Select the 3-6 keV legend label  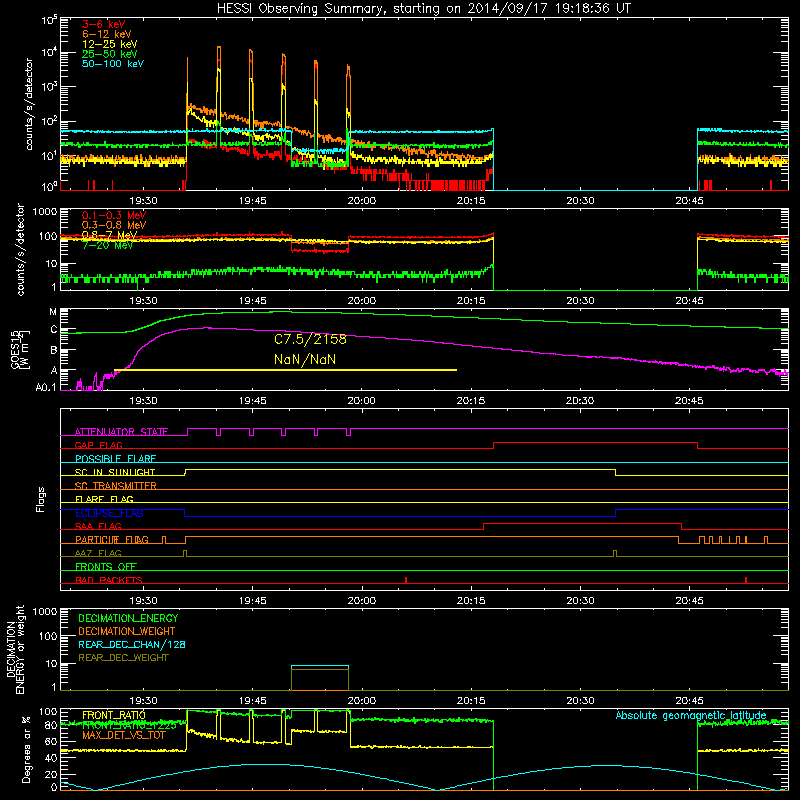pos(104,24)
